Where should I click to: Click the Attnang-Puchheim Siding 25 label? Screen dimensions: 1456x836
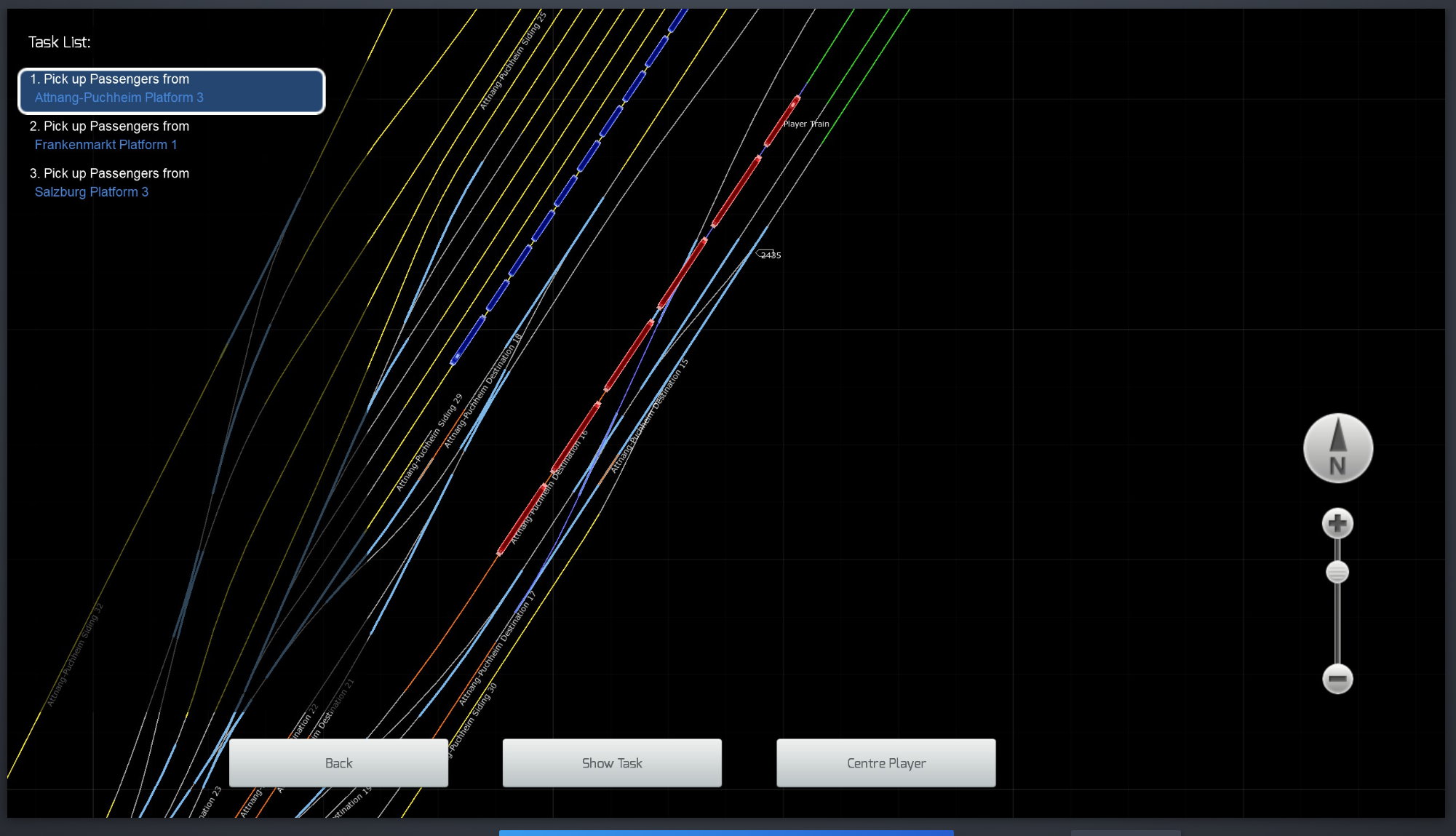point(512,61)
